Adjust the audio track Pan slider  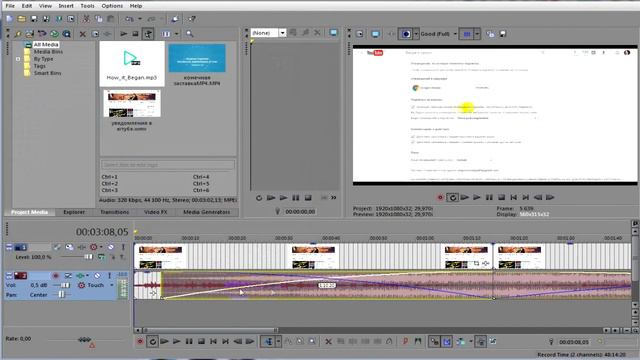(61, 295)
